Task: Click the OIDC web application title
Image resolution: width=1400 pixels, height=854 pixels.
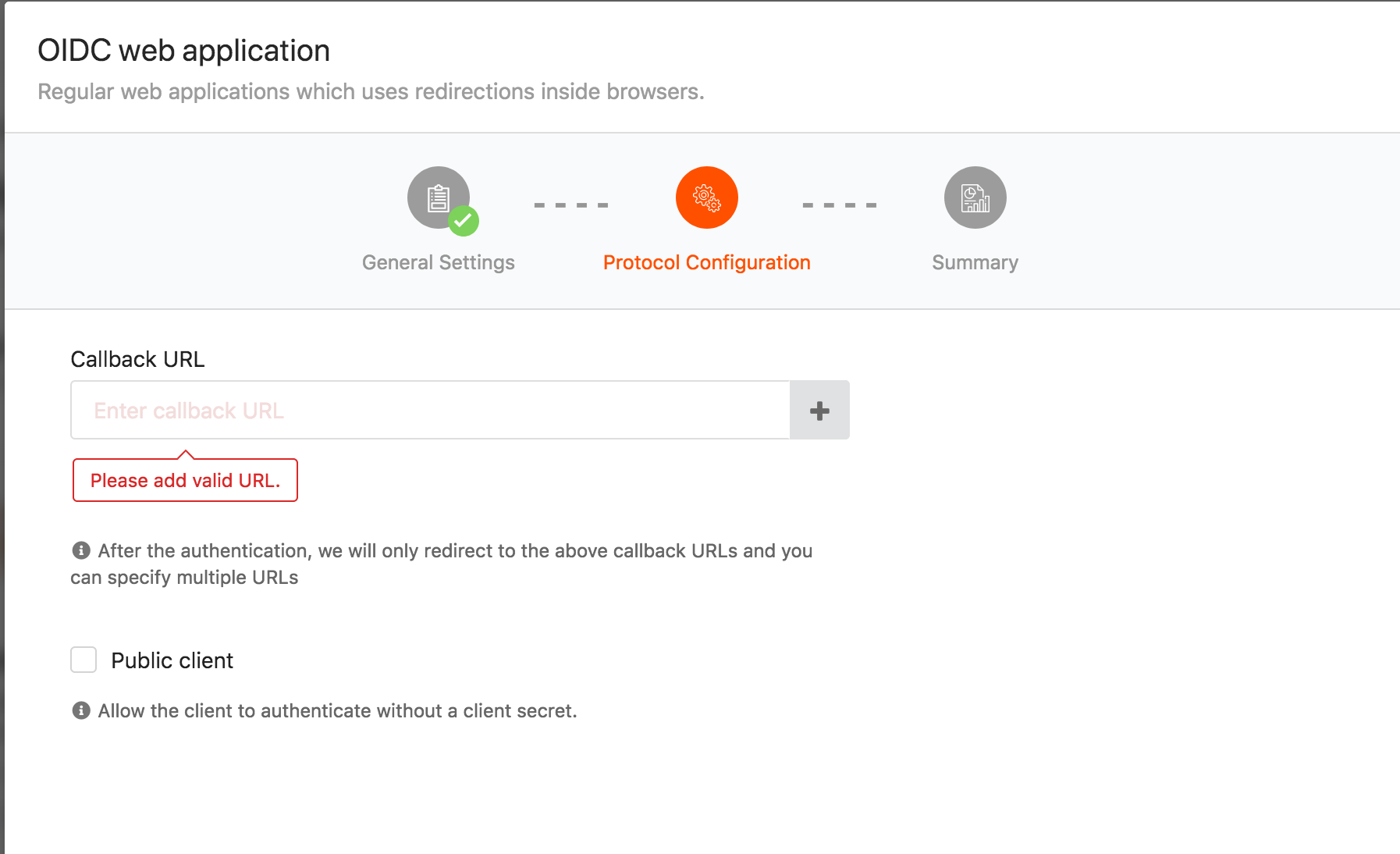Action: 183,50
